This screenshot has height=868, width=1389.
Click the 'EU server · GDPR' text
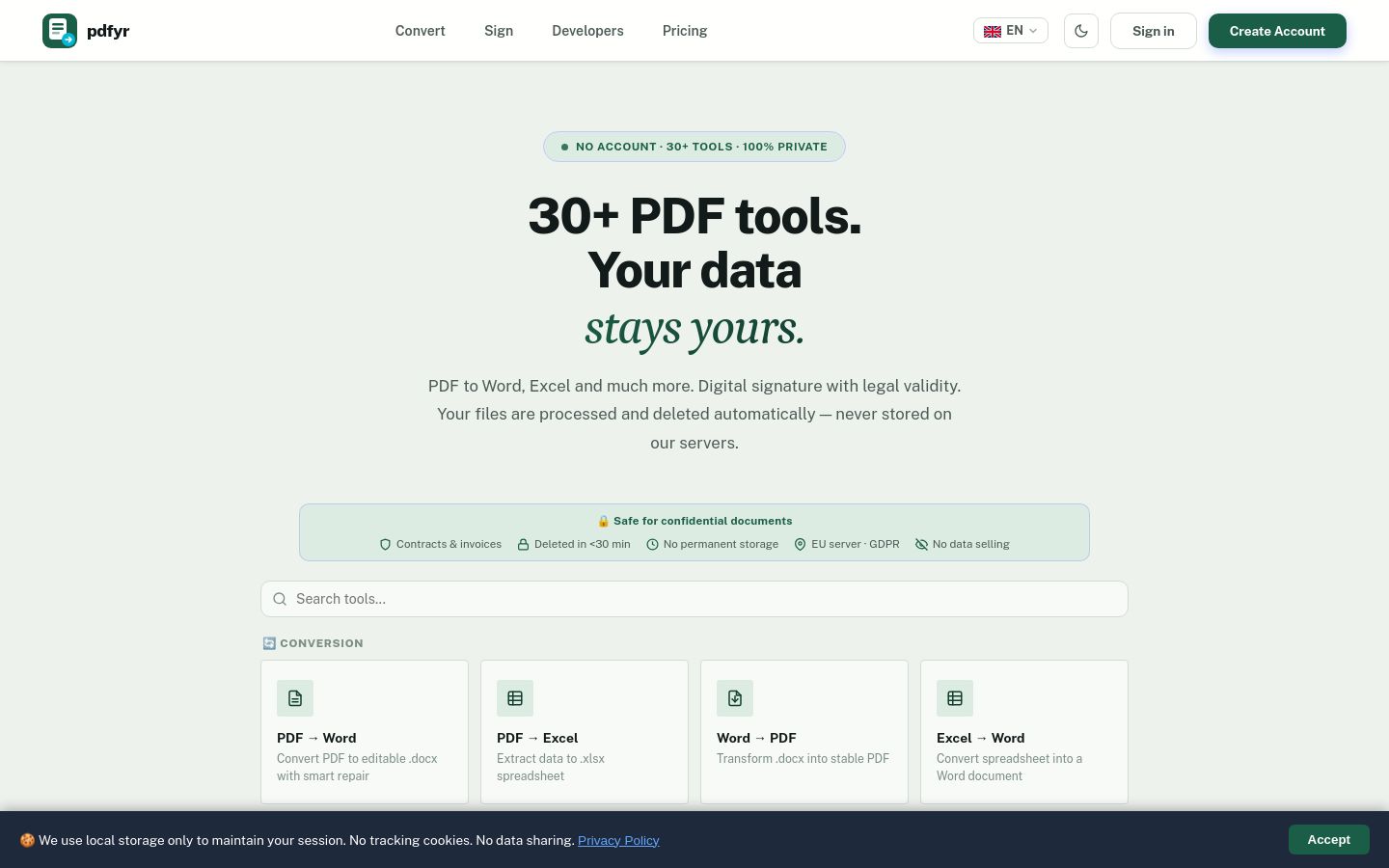(x=856, y=544)
